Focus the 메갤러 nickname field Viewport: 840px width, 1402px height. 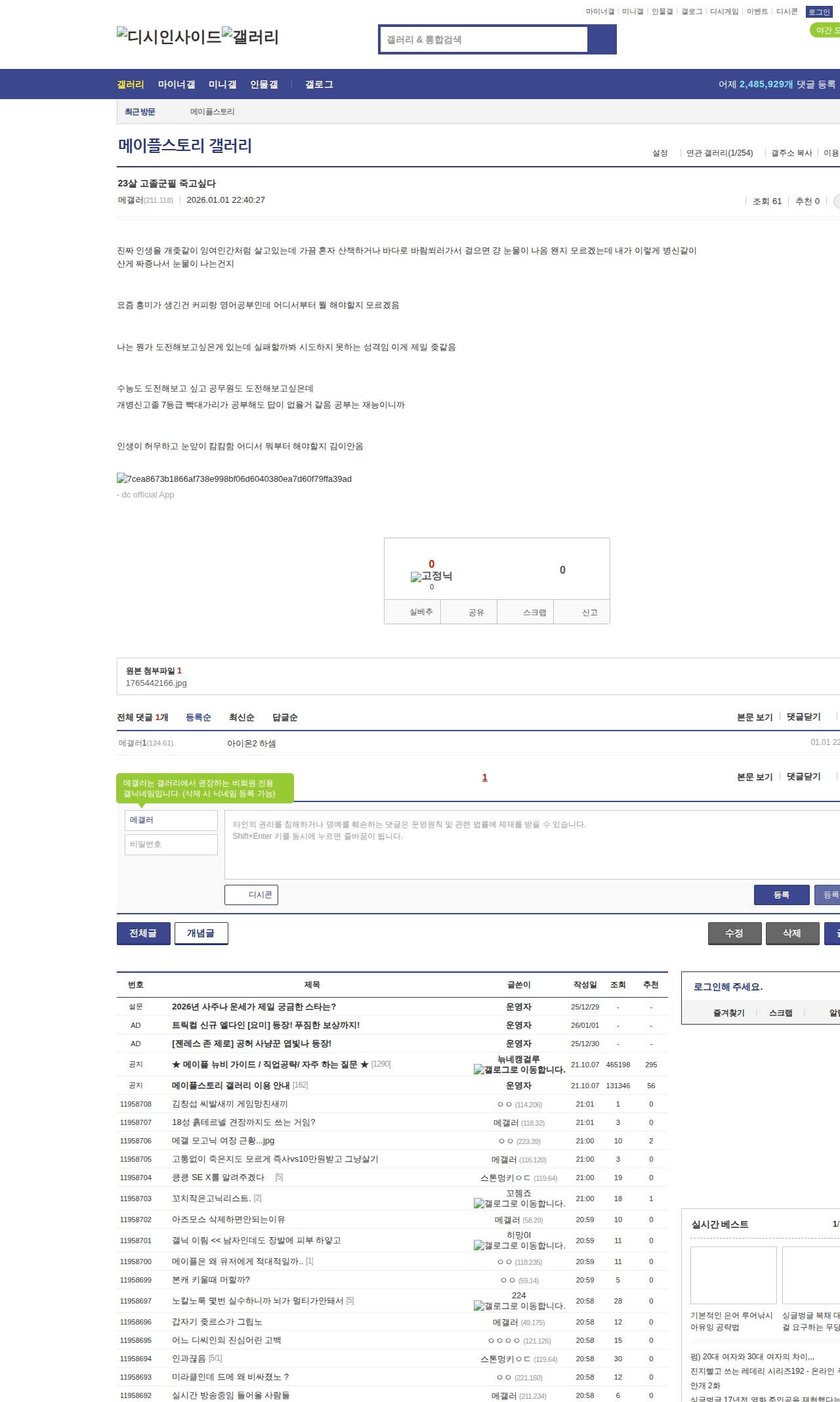[x=171, y=820]
